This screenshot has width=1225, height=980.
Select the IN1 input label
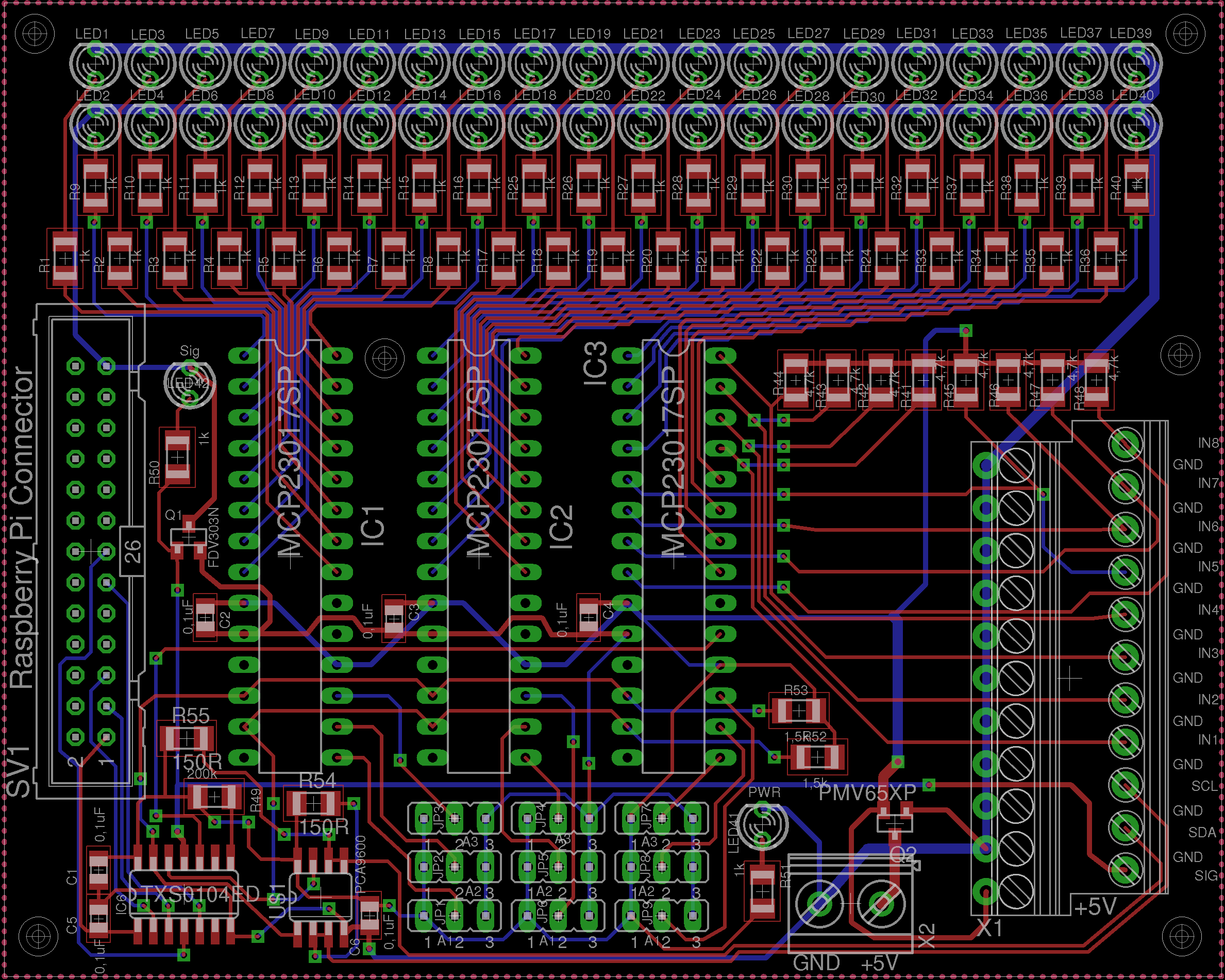click(1209, 740)
